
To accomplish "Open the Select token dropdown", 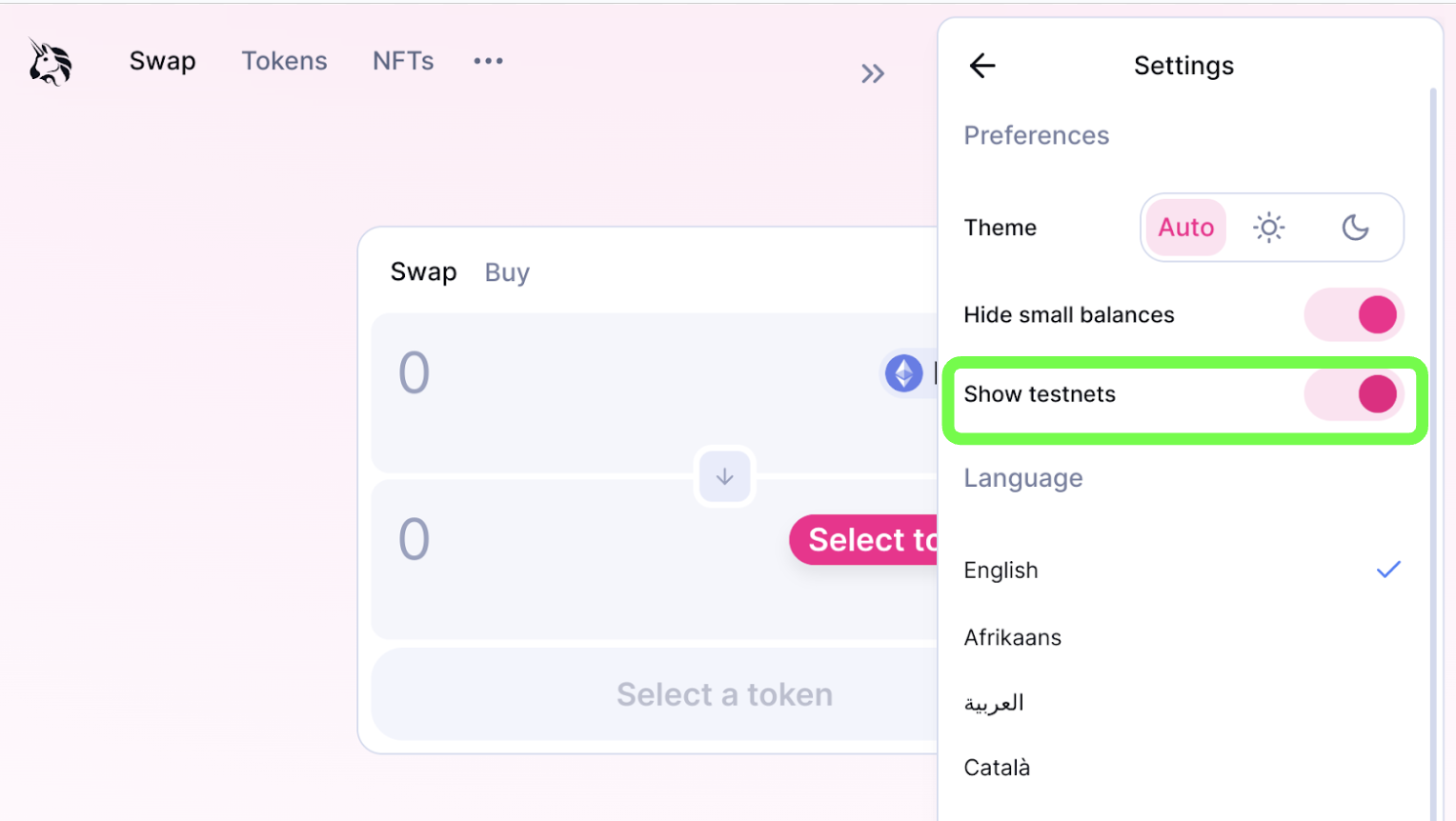I will pos(864,540).
